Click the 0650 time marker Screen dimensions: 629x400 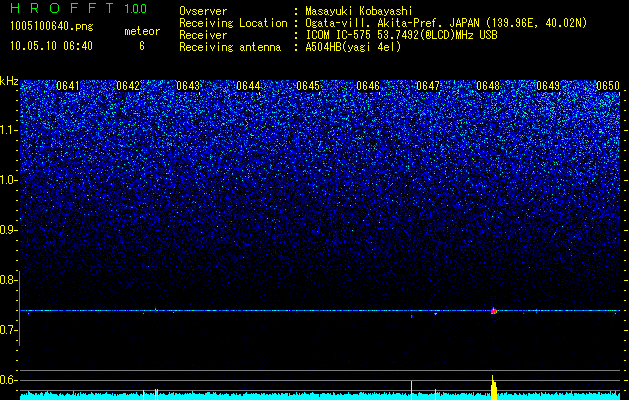[608, 86]
